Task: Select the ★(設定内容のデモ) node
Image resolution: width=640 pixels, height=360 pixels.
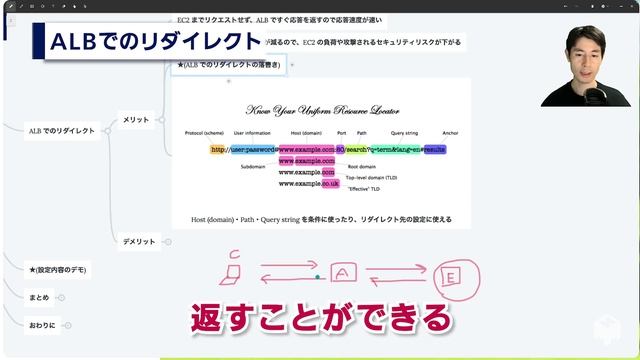Action: coord(58,270)
